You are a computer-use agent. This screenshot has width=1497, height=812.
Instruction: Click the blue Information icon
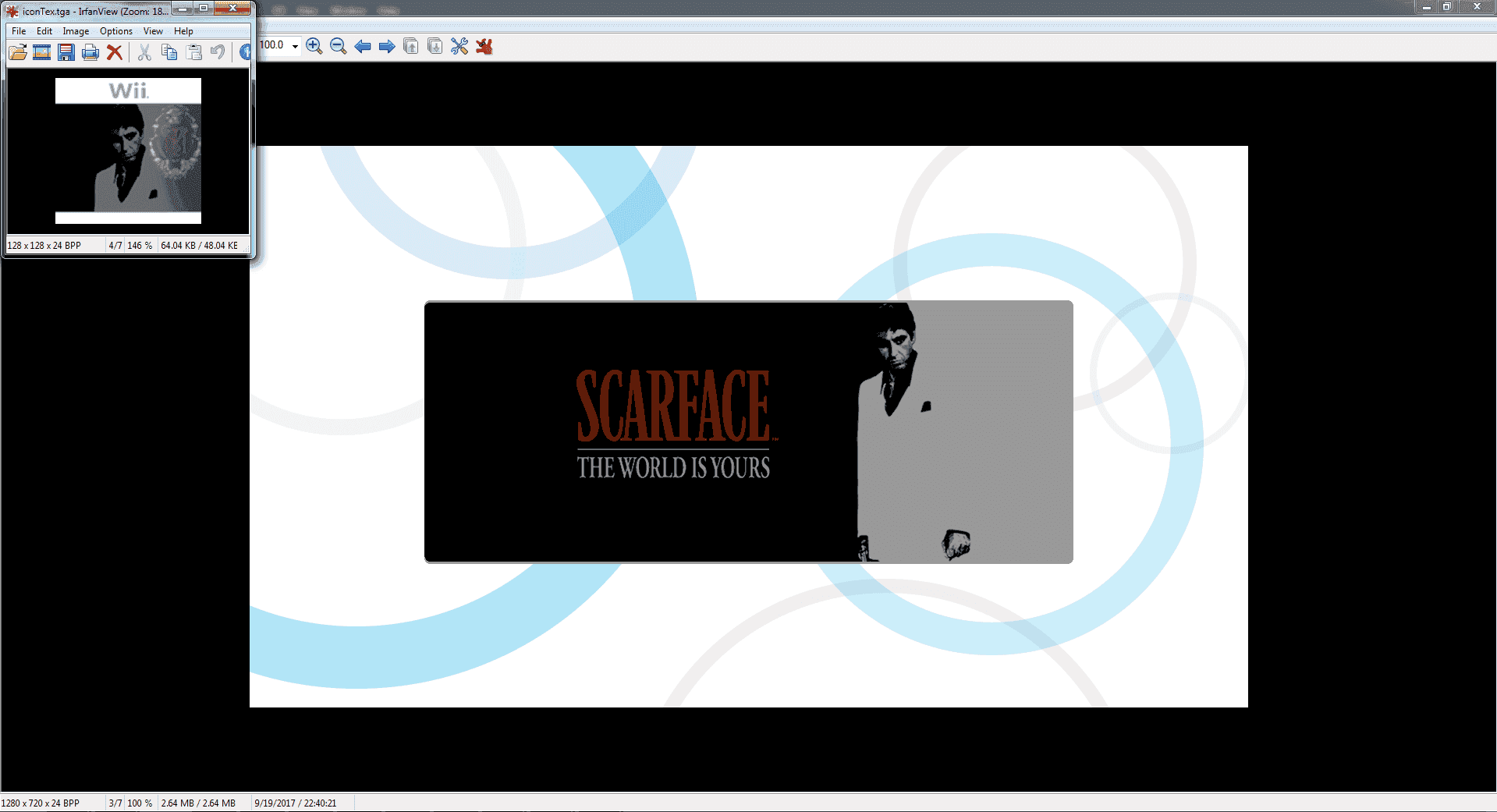(245, 52)
